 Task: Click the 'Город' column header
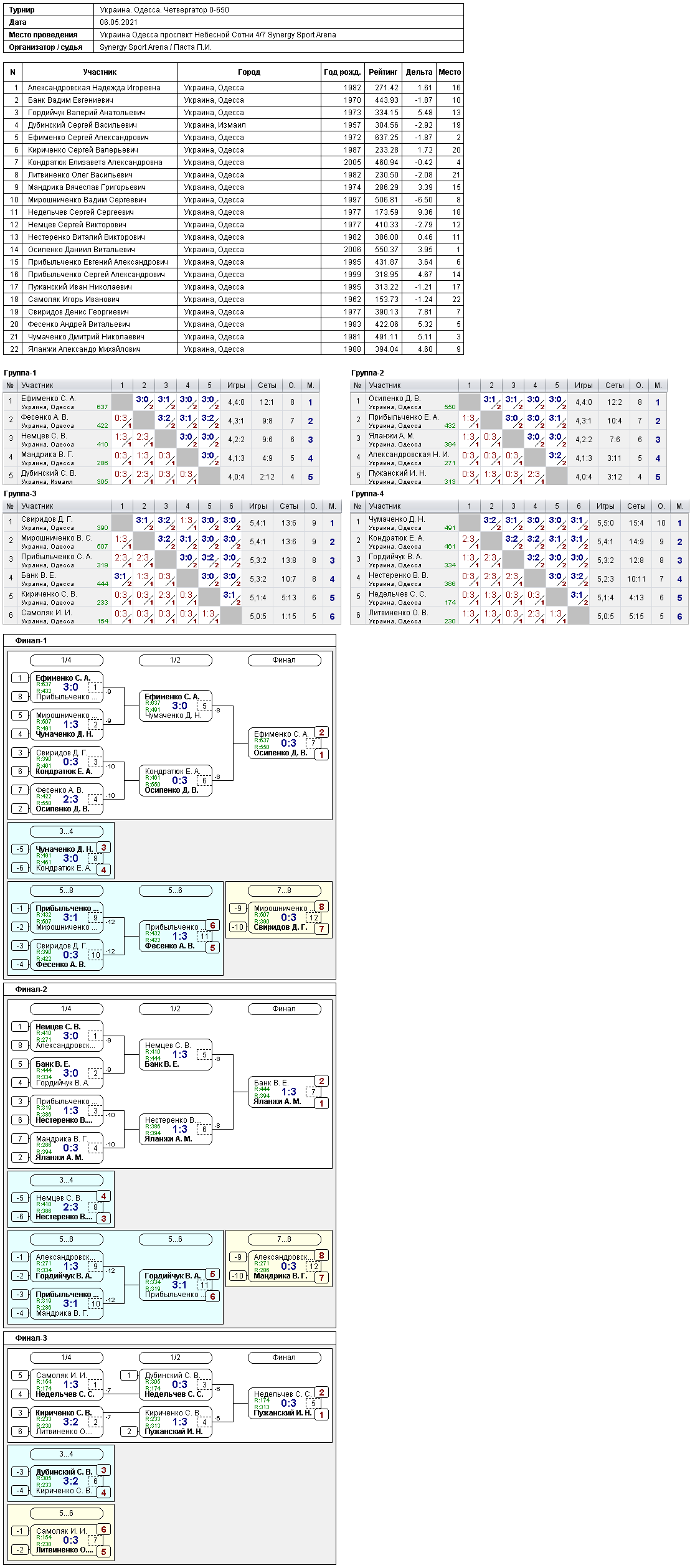coord(249,72)
